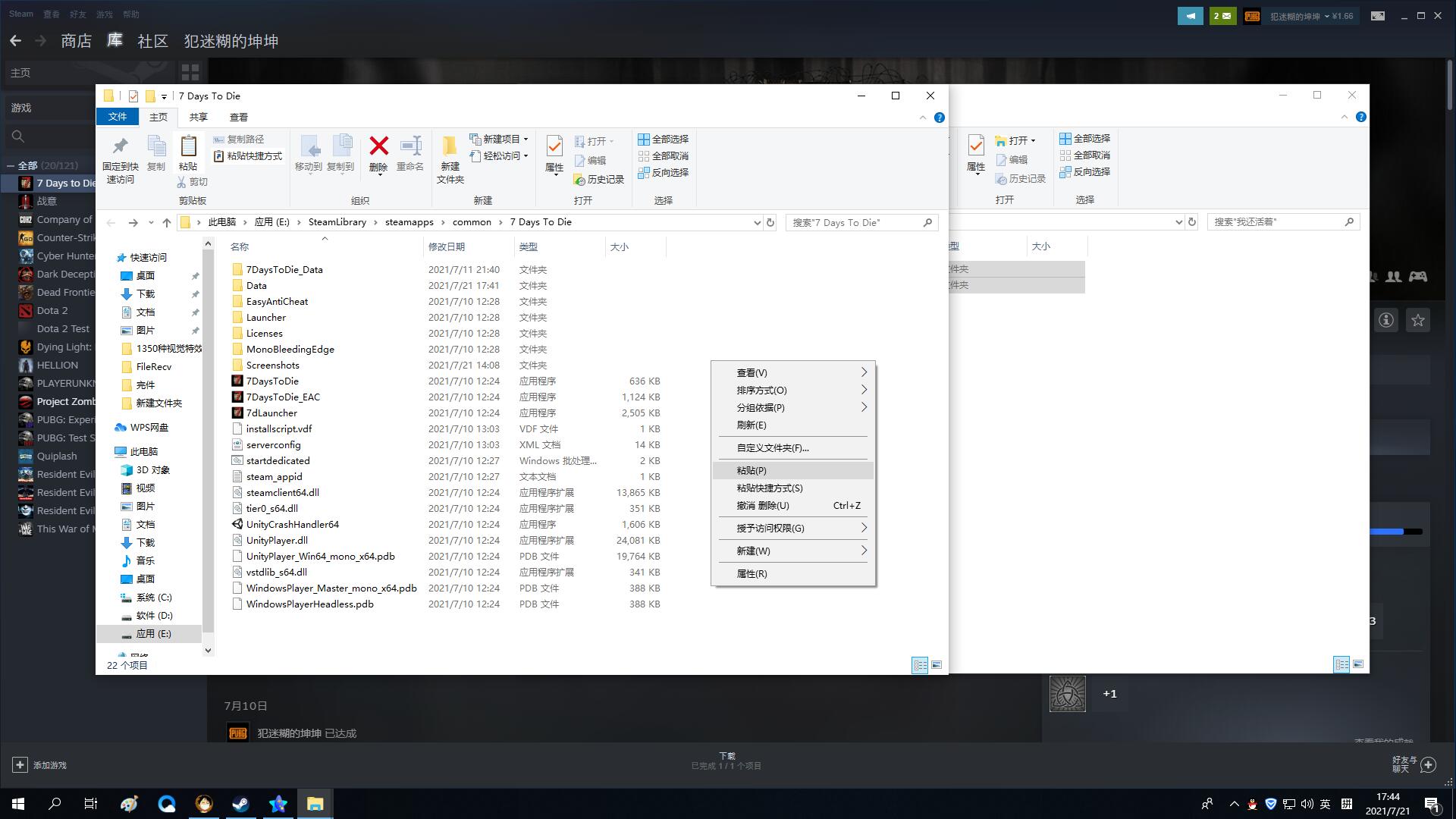The height and width of the screenshot is (819, 1456).
Task: Click the Steam icon on the Windows taskbar
Action: (241, 804)
